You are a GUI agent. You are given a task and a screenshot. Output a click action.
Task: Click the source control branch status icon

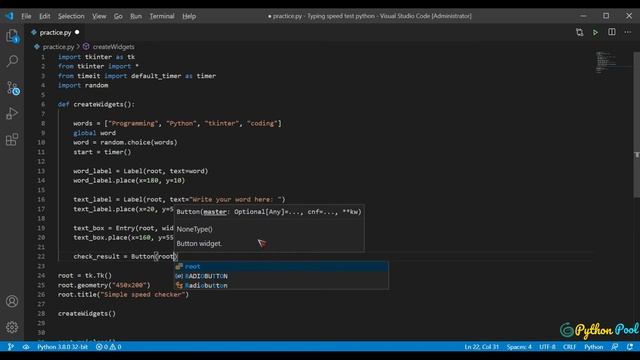(x=11, y=347)
